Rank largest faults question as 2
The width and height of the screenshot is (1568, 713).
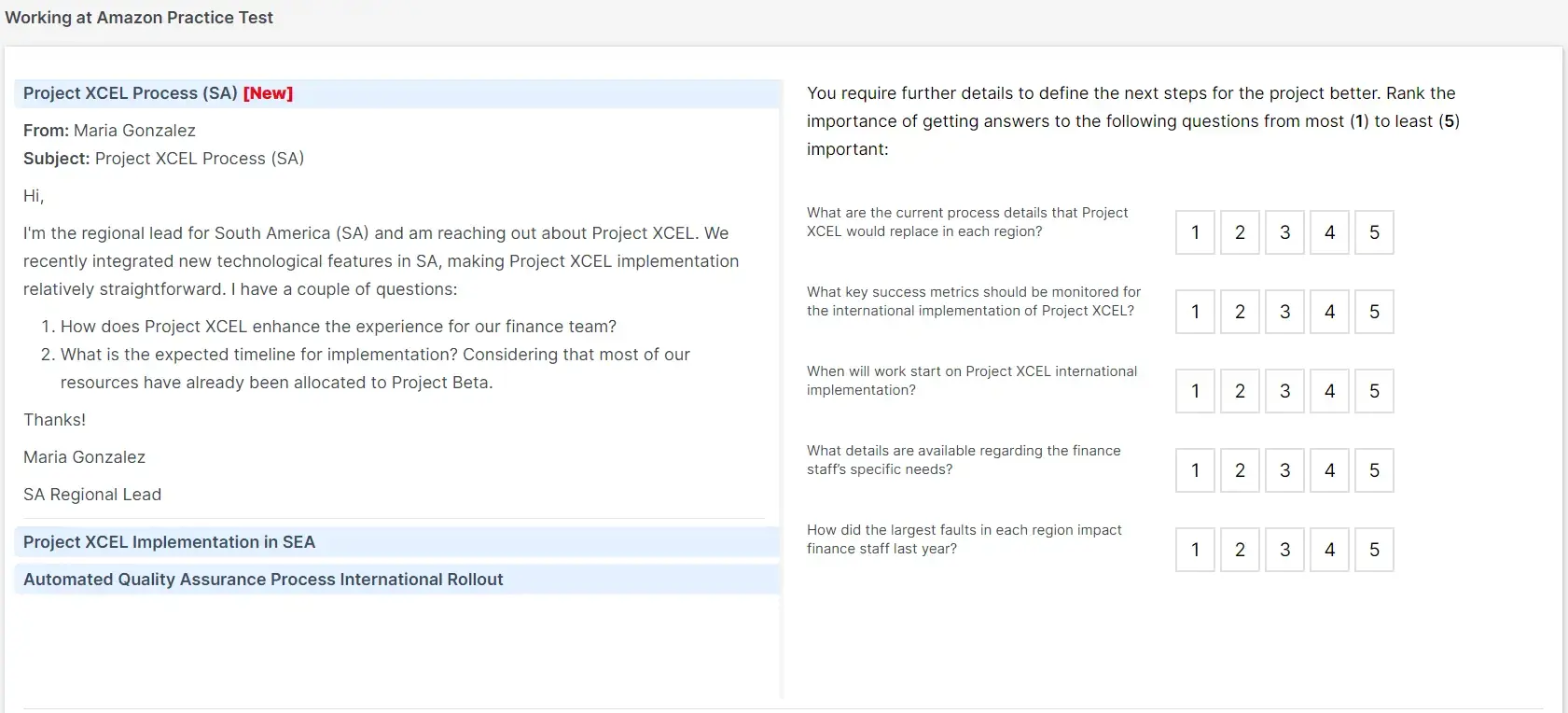[1240, 550]
